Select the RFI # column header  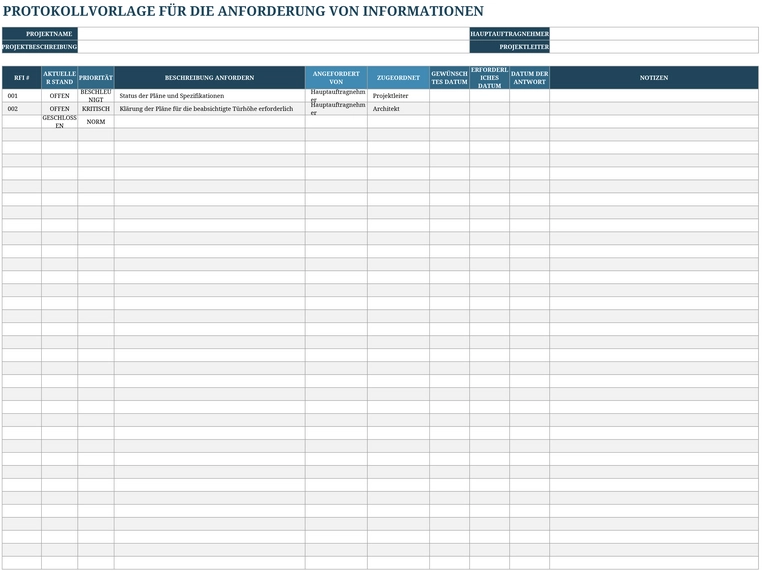point(22,78)
